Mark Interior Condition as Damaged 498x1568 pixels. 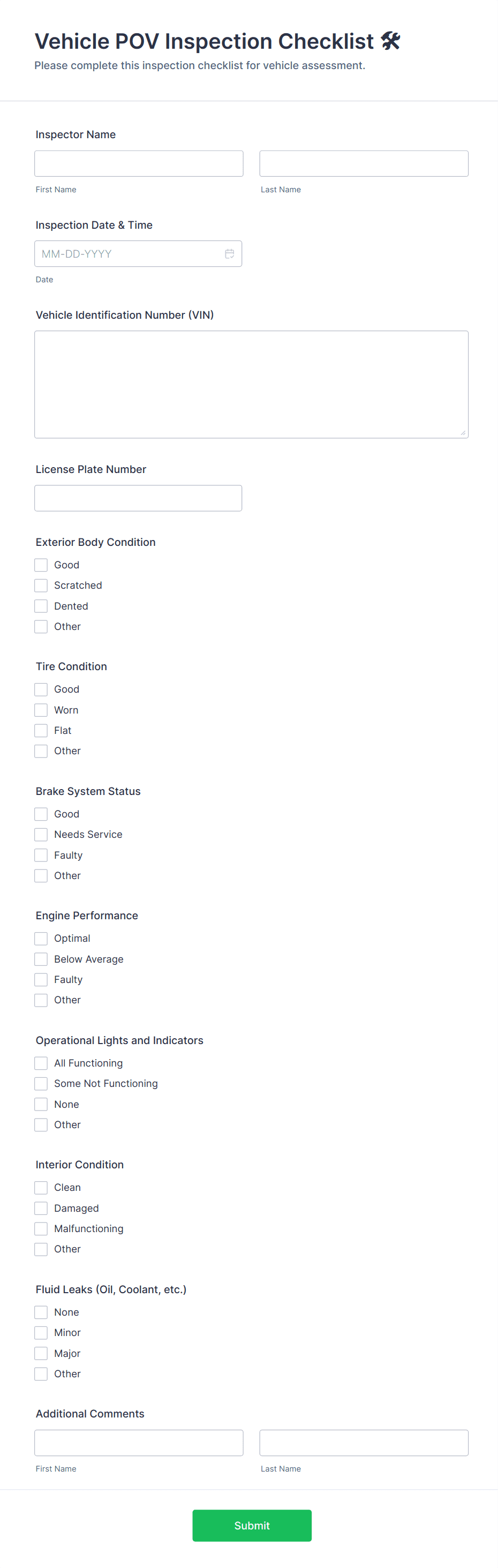(x=41, y=1208)
